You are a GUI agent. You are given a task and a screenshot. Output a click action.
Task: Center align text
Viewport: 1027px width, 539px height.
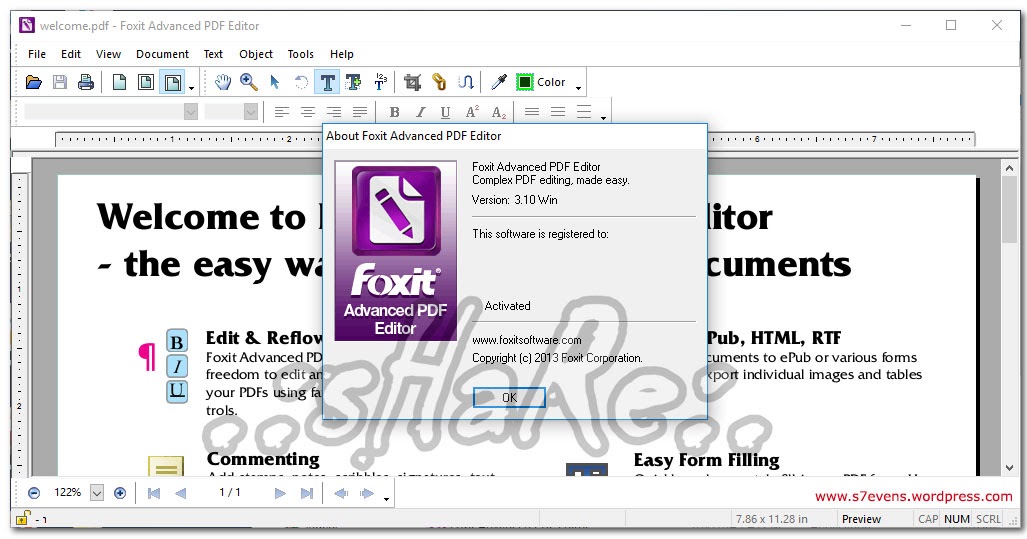(308, 113)
